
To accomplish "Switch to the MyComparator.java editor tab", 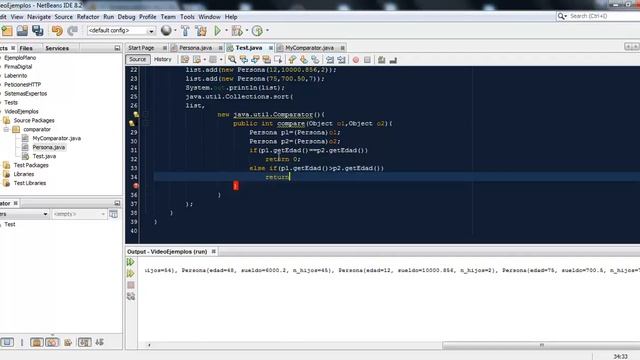I will click(x=309, y=48).
